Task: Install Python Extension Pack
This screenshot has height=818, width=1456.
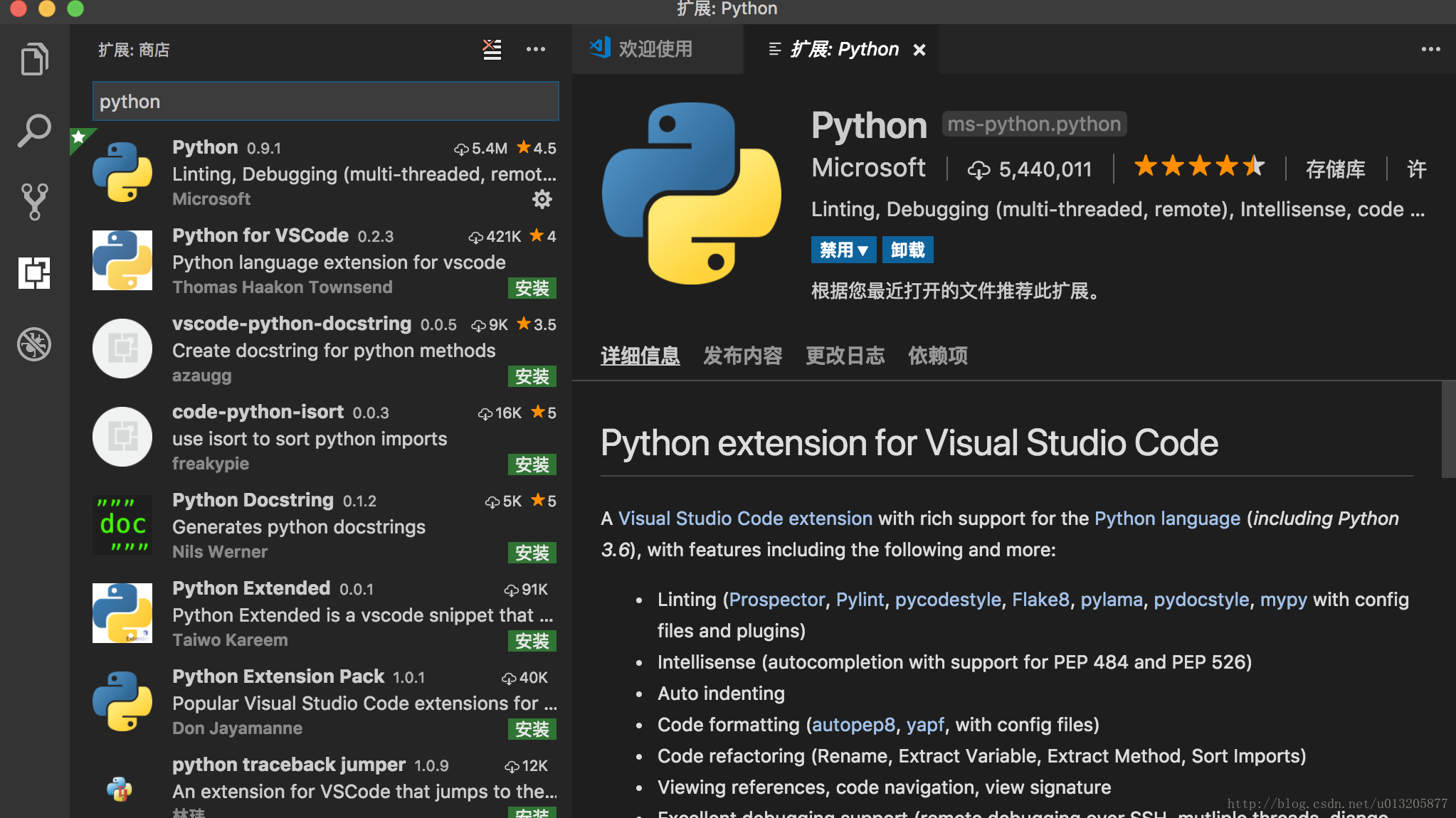Action: point(532,729)
